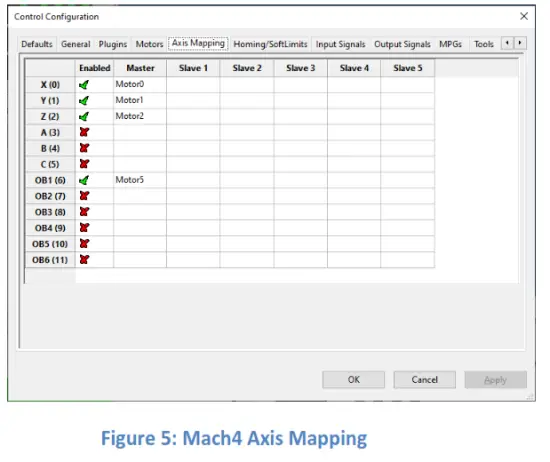Enable the C (5) axis red cross

tap(84, 164)
